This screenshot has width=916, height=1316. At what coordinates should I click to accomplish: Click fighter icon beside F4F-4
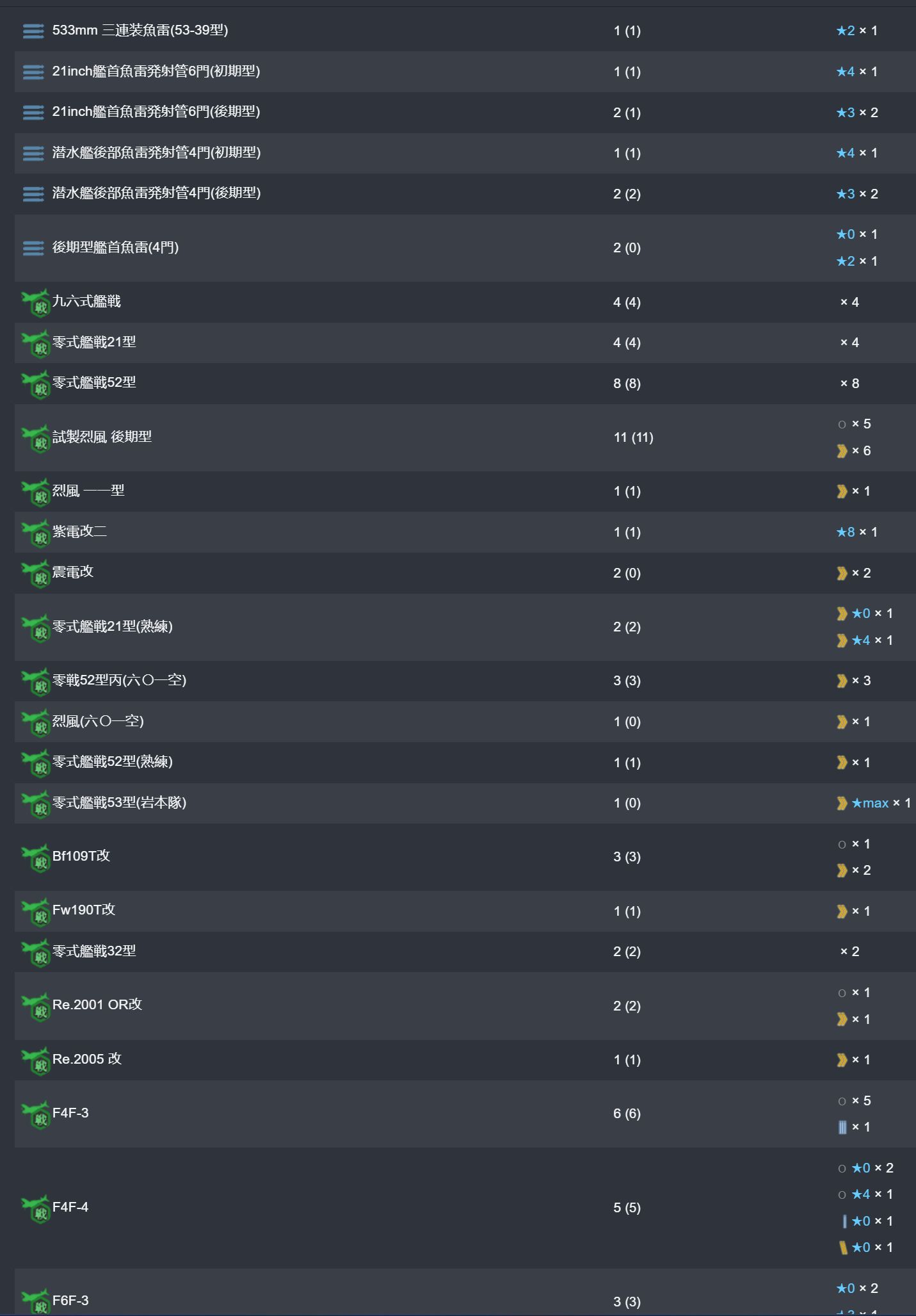(36, 1208)
